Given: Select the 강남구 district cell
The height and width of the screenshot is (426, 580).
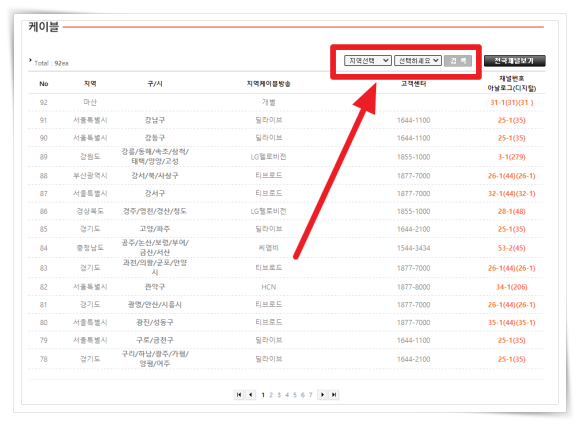Looking at the screenshot, I should pos(155,120).
